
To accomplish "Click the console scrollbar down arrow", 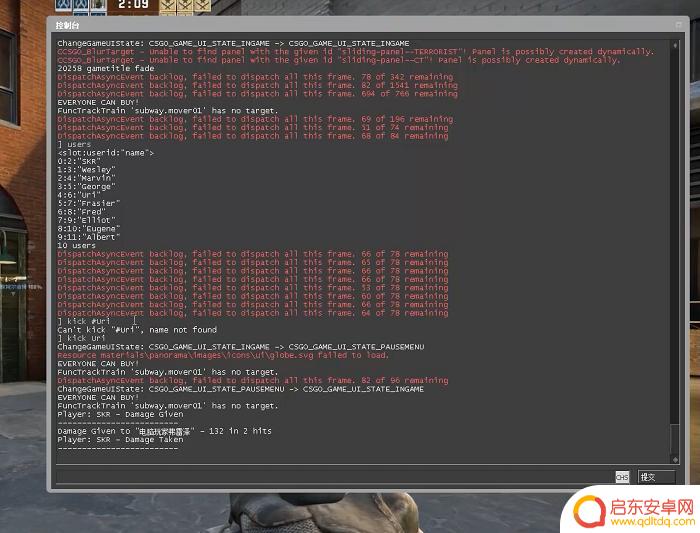I will click(675, 459).
